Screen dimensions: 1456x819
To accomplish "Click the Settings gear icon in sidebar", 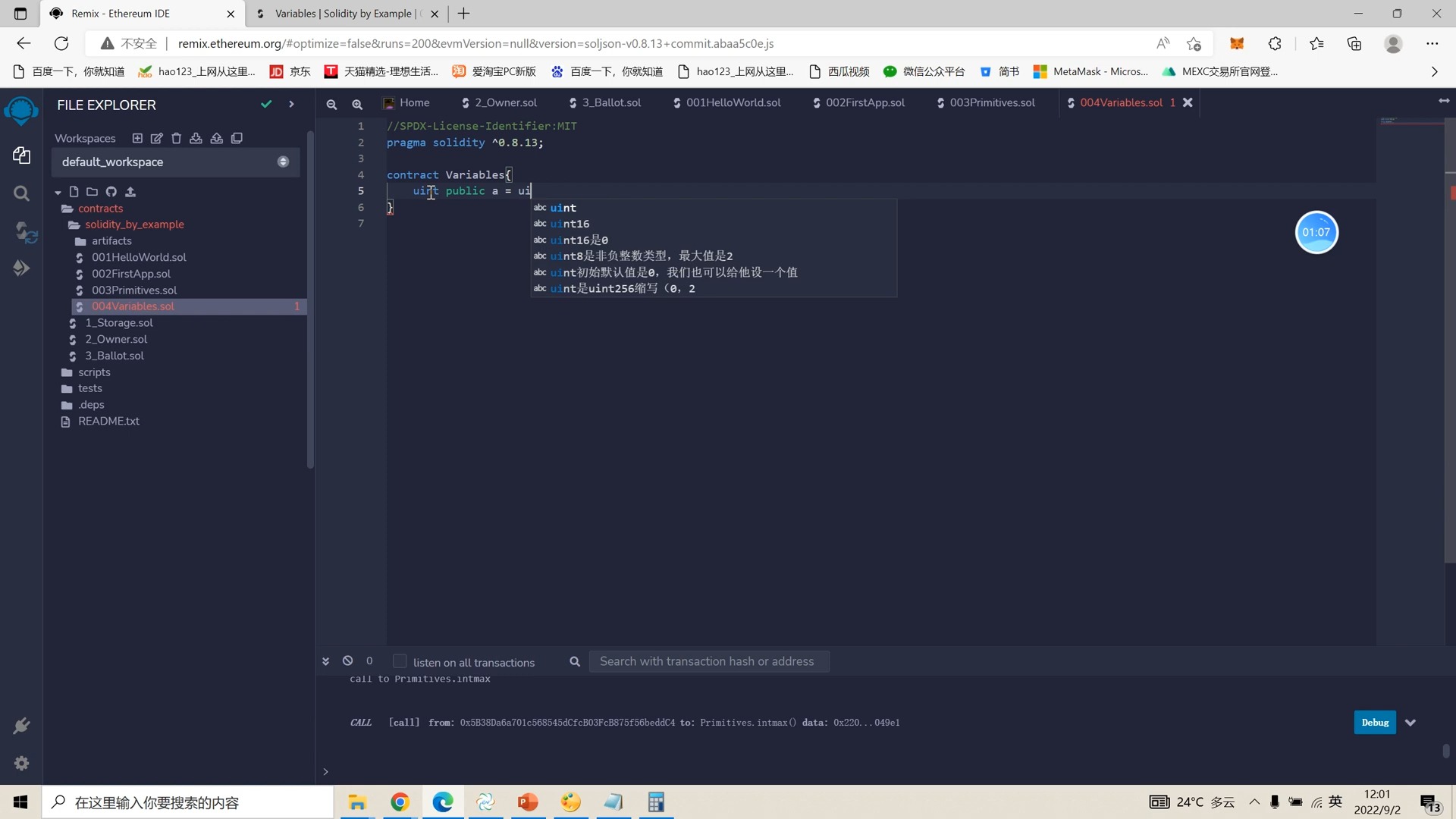I will click(21, 762).
